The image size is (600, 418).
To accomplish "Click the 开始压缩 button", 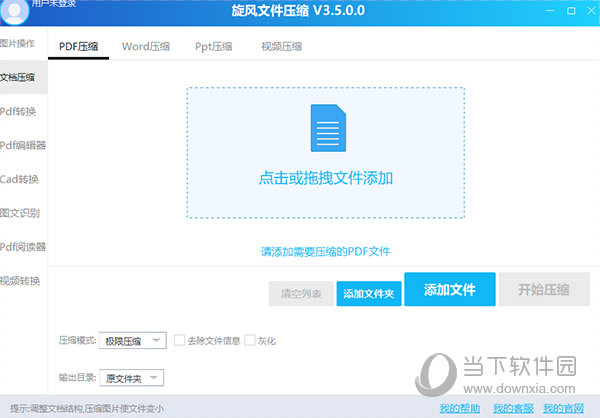I will [x=544, y=289].
